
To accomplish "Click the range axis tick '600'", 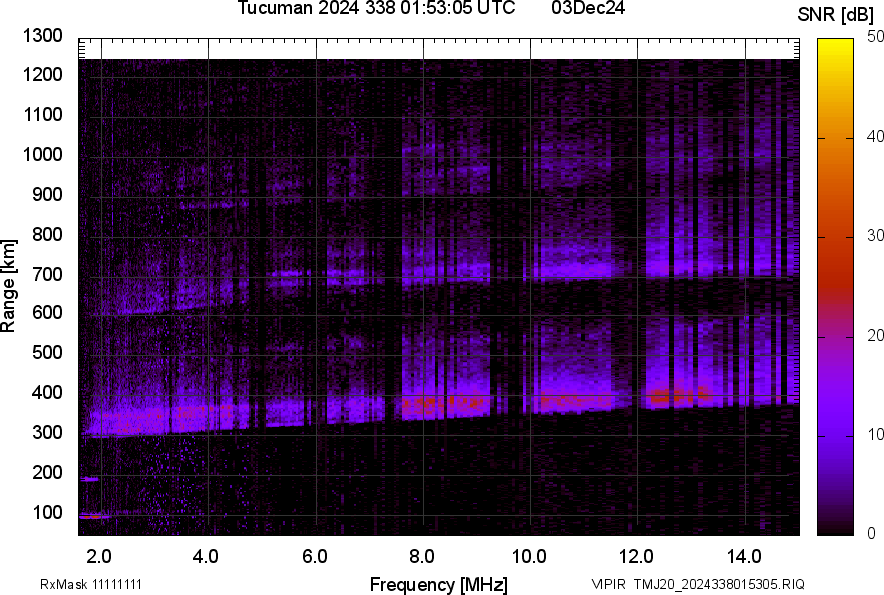I will pyautogui.click(x=47, y=312).
